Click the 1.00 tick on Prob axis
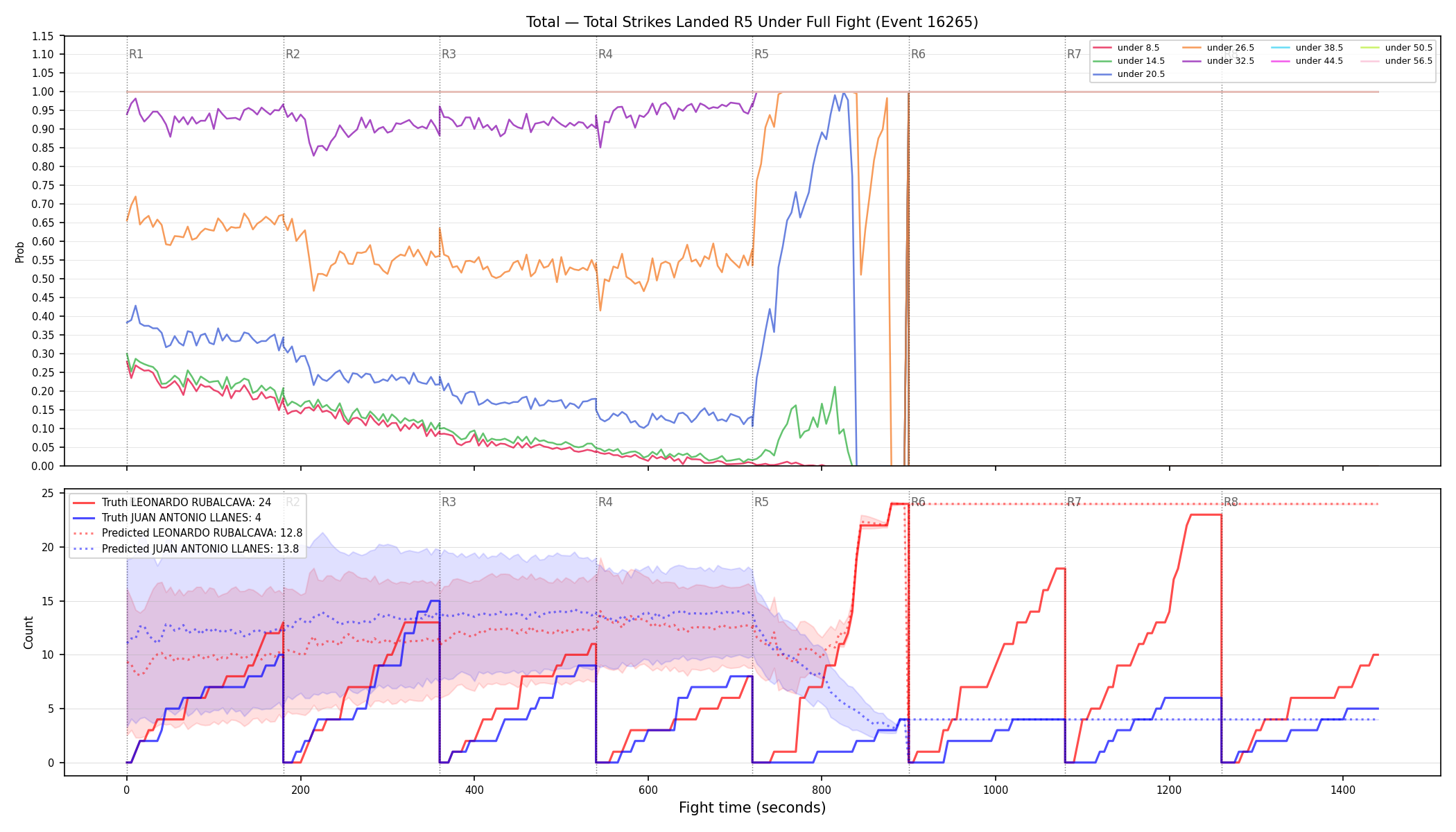Screen dimensions: 1456x832 [43, 92]
